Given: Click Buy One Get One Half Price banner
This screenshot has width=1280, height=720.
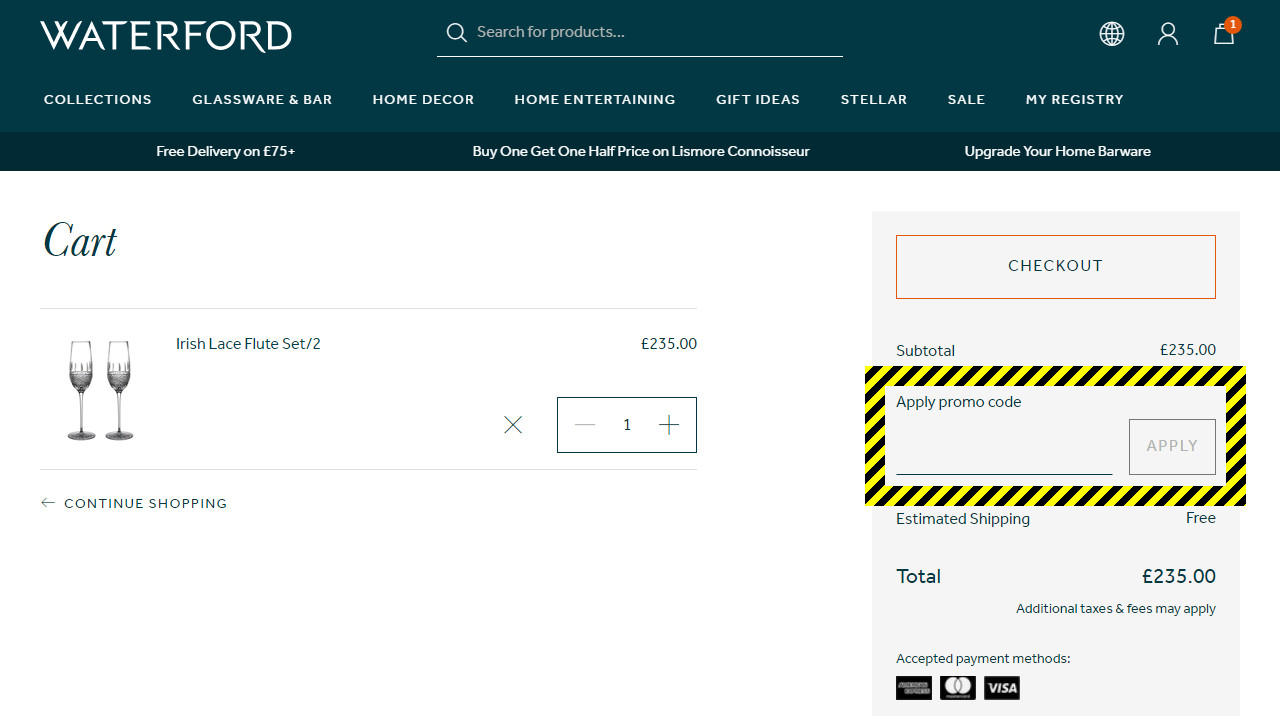Looking at the screenshot, I should point(641,151).
